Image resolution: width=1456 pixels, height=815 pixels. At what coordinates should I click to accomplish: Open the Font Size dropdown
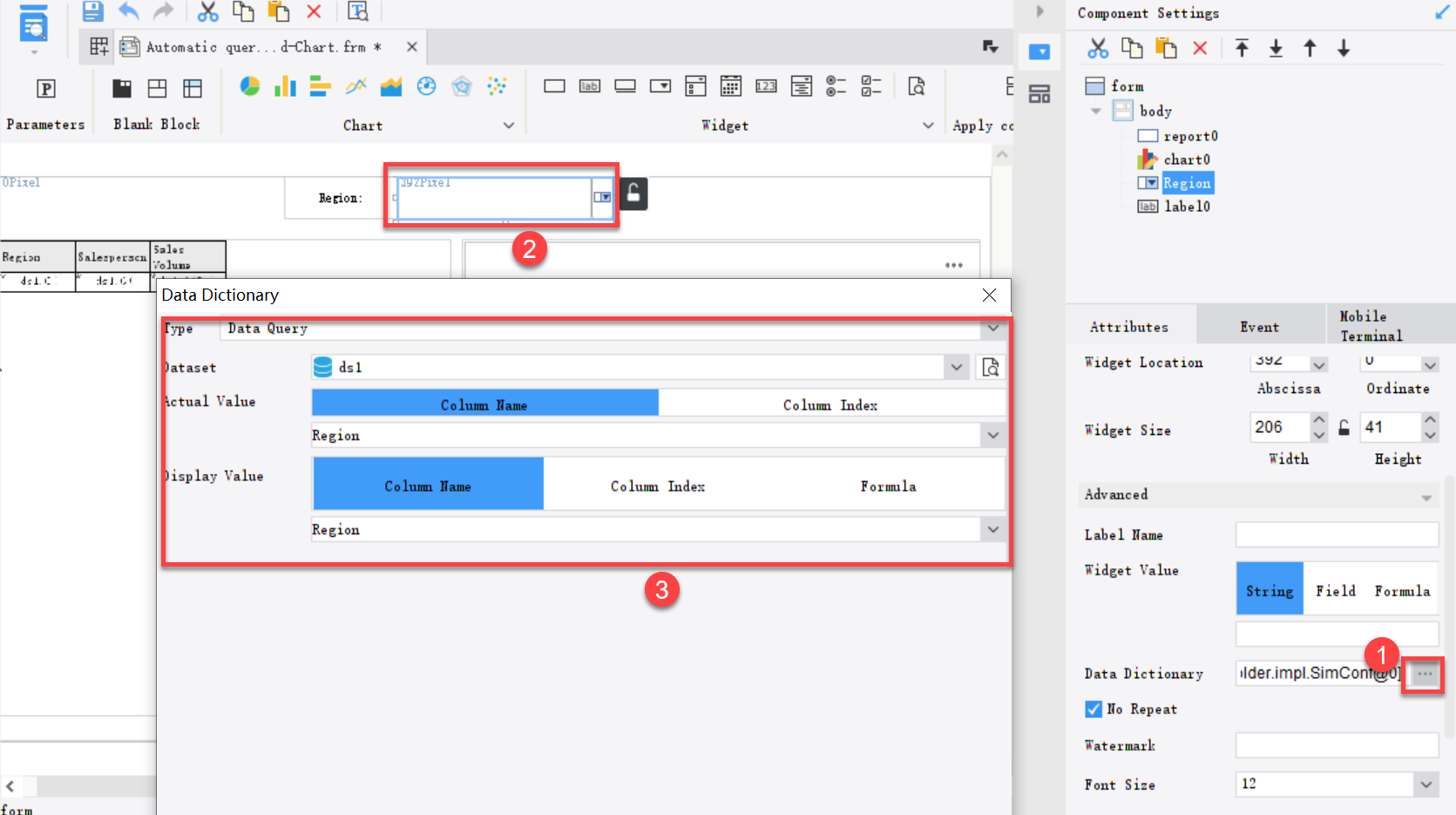1426,784
